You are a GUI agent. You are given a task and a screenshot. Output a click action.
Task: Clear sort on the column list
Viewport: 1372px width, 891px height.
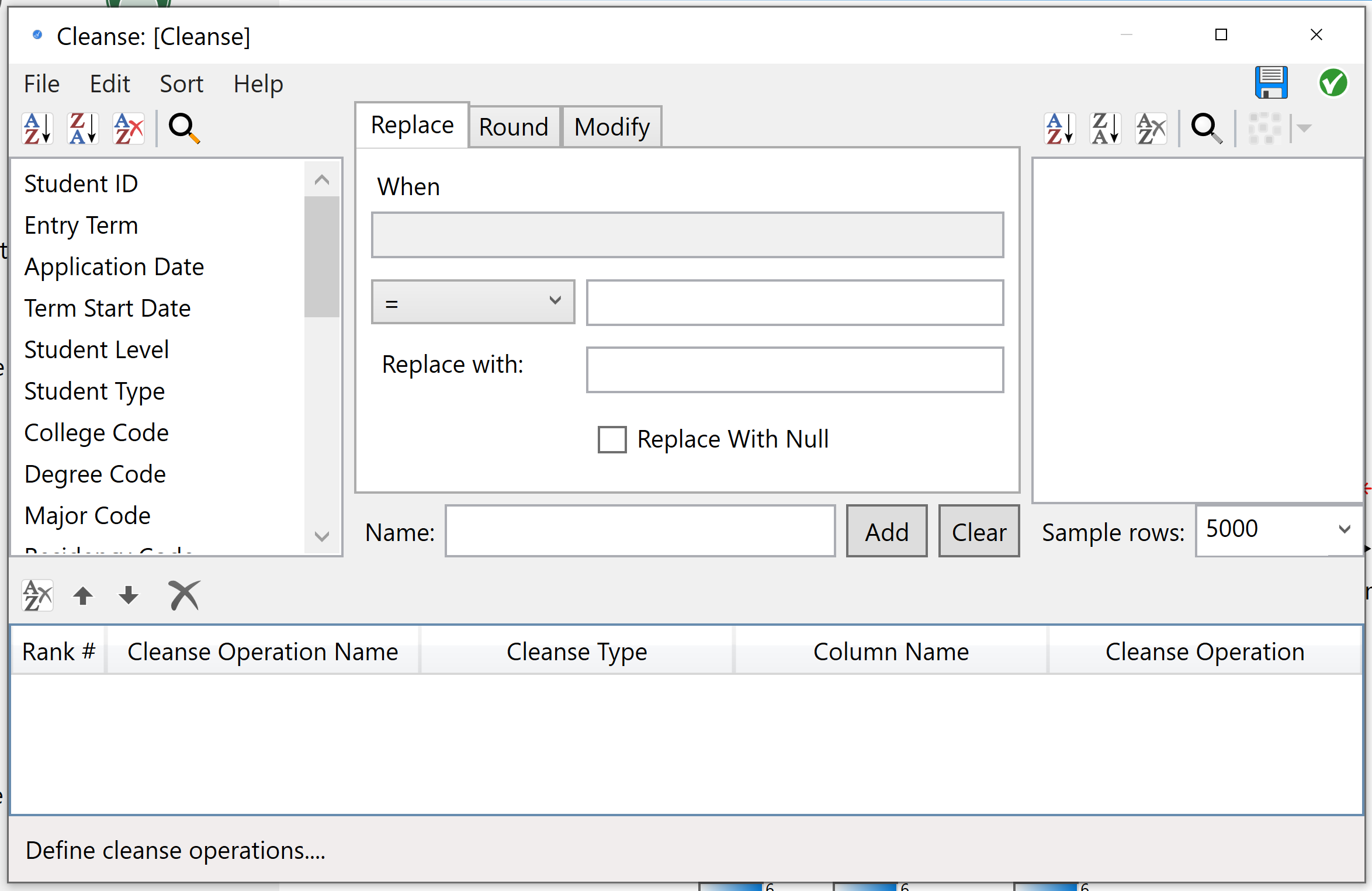(129, 128)
